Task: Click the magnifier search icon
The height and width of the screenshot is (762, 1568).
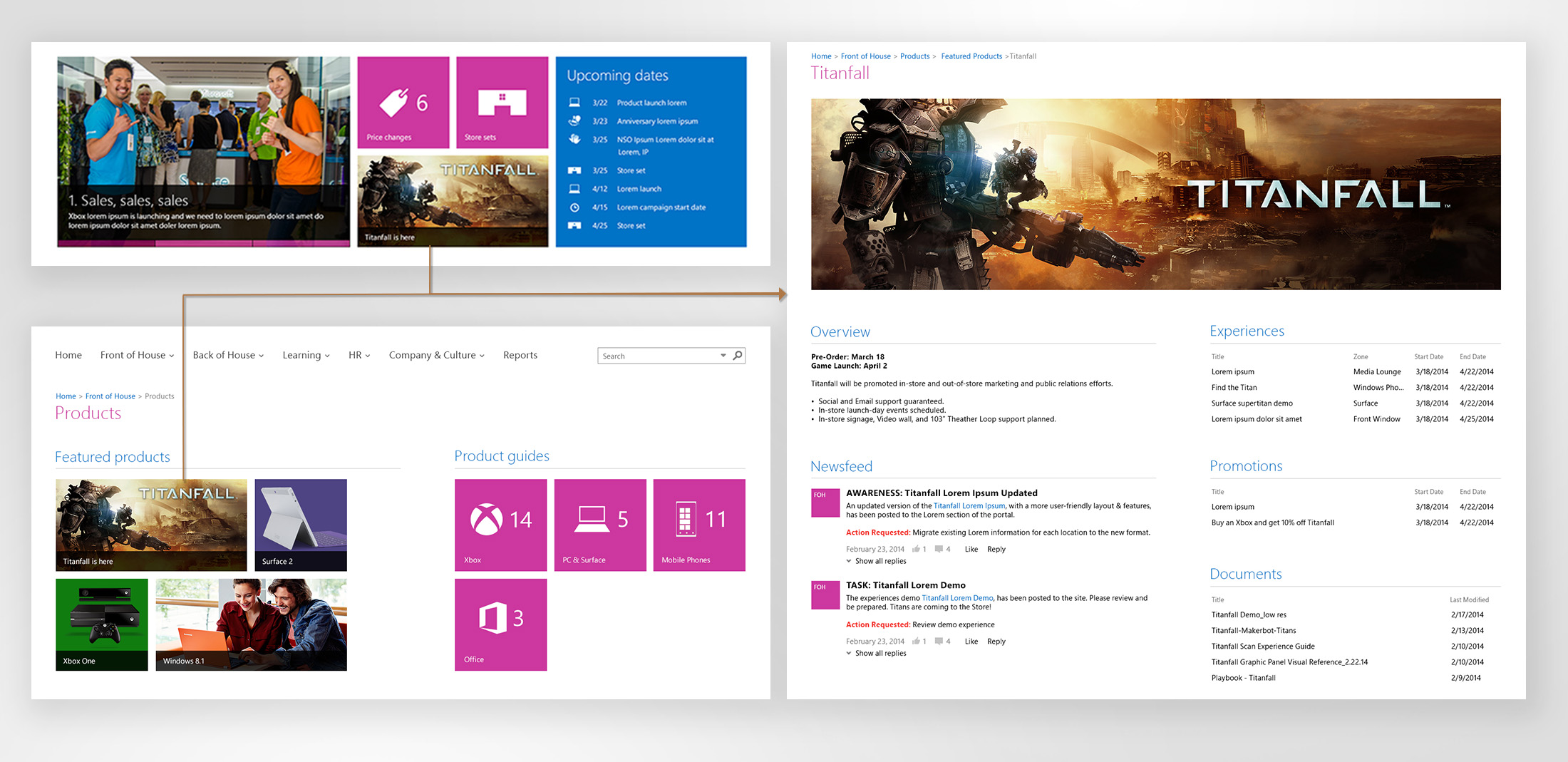Action: pos(738,355)
